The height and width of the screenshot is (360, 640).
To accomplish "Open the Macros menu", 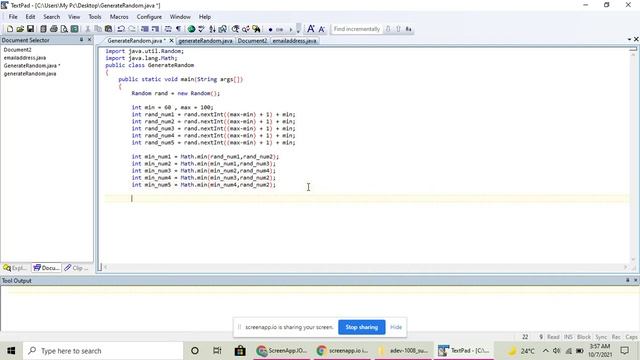I will (x=119, y=17).
